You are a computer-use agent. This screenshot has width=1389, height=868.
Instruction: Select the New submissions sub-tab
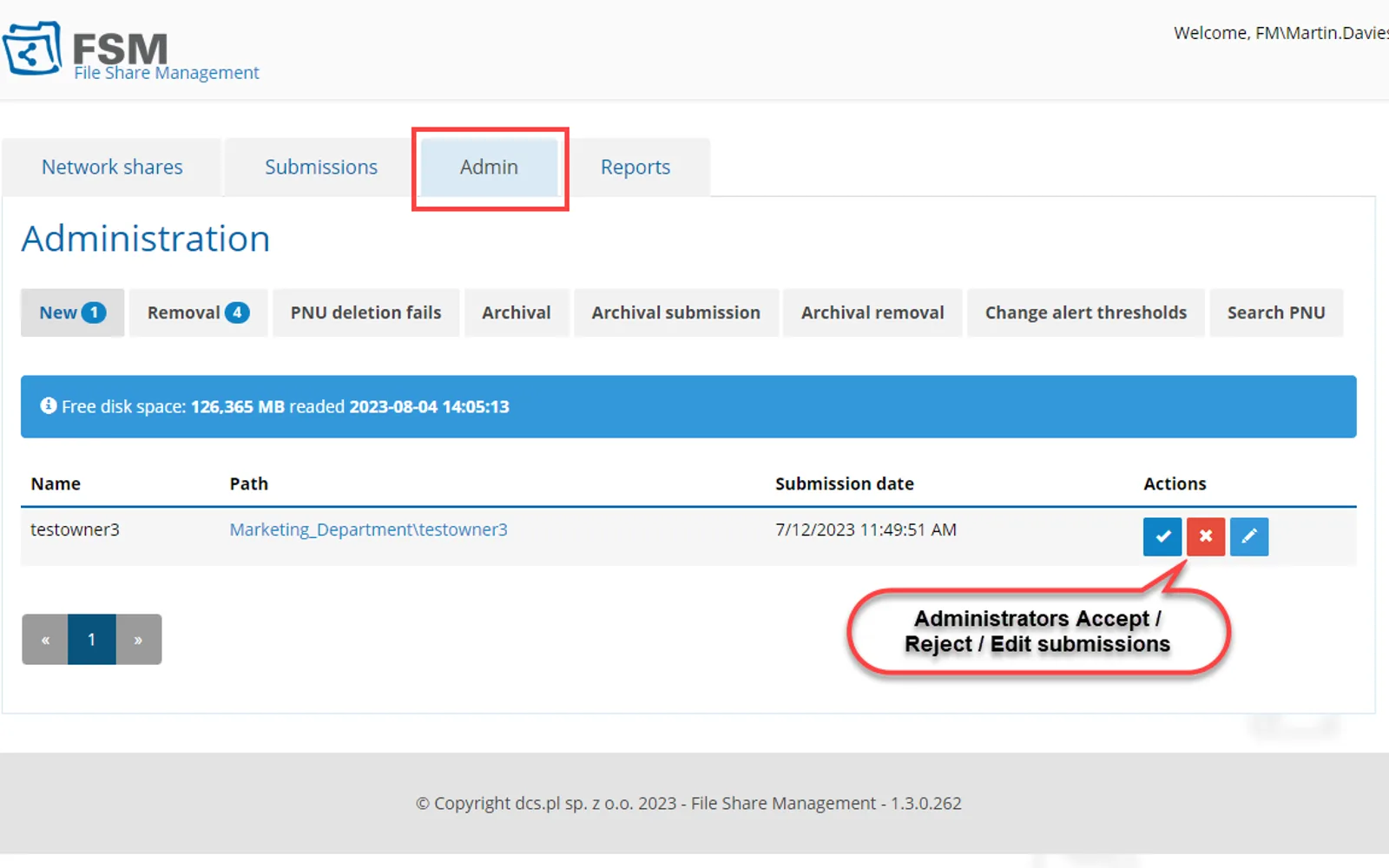73,312
